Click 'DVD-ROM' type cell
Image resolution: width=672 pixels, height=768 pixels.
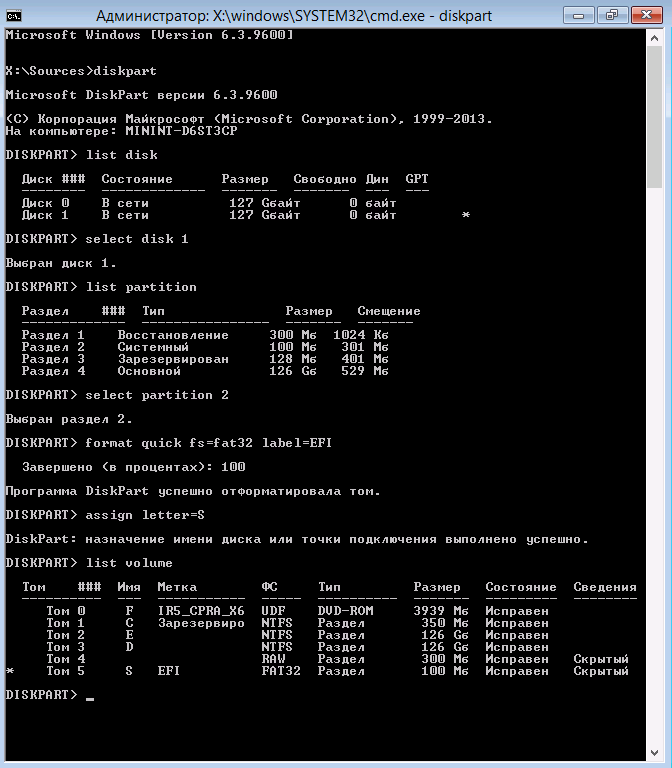(345, 611)
